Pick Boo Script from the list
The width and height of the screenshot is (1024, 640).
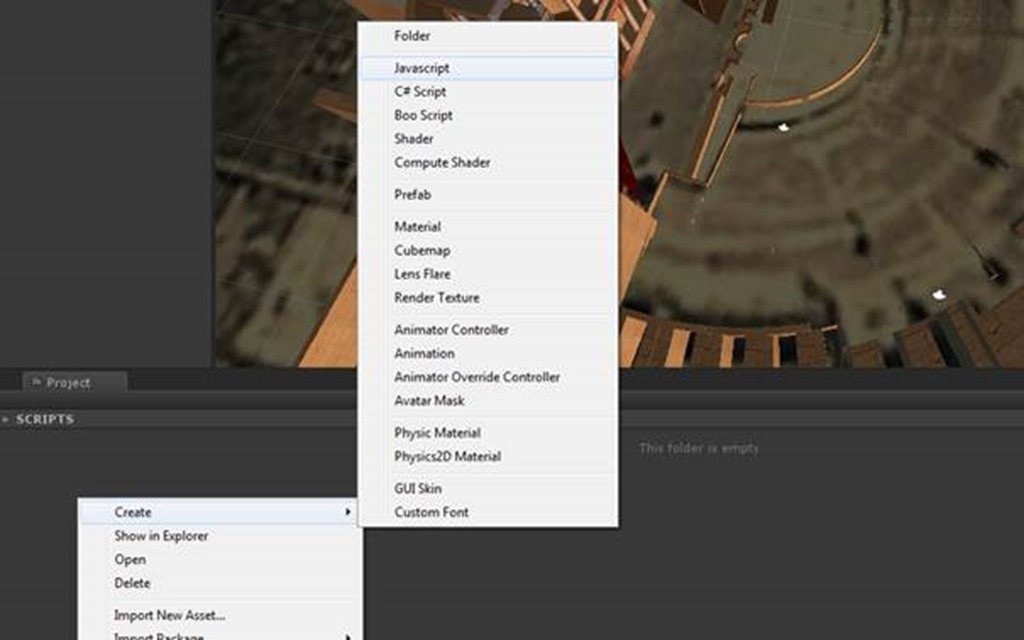[x=423, y=115]
